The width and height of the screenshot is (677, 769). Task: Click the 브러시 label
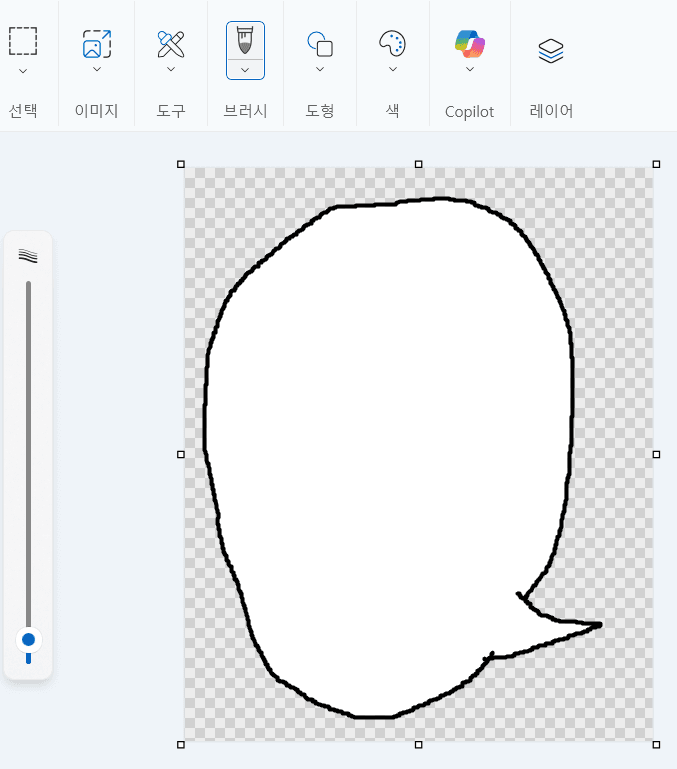point(245,110)
